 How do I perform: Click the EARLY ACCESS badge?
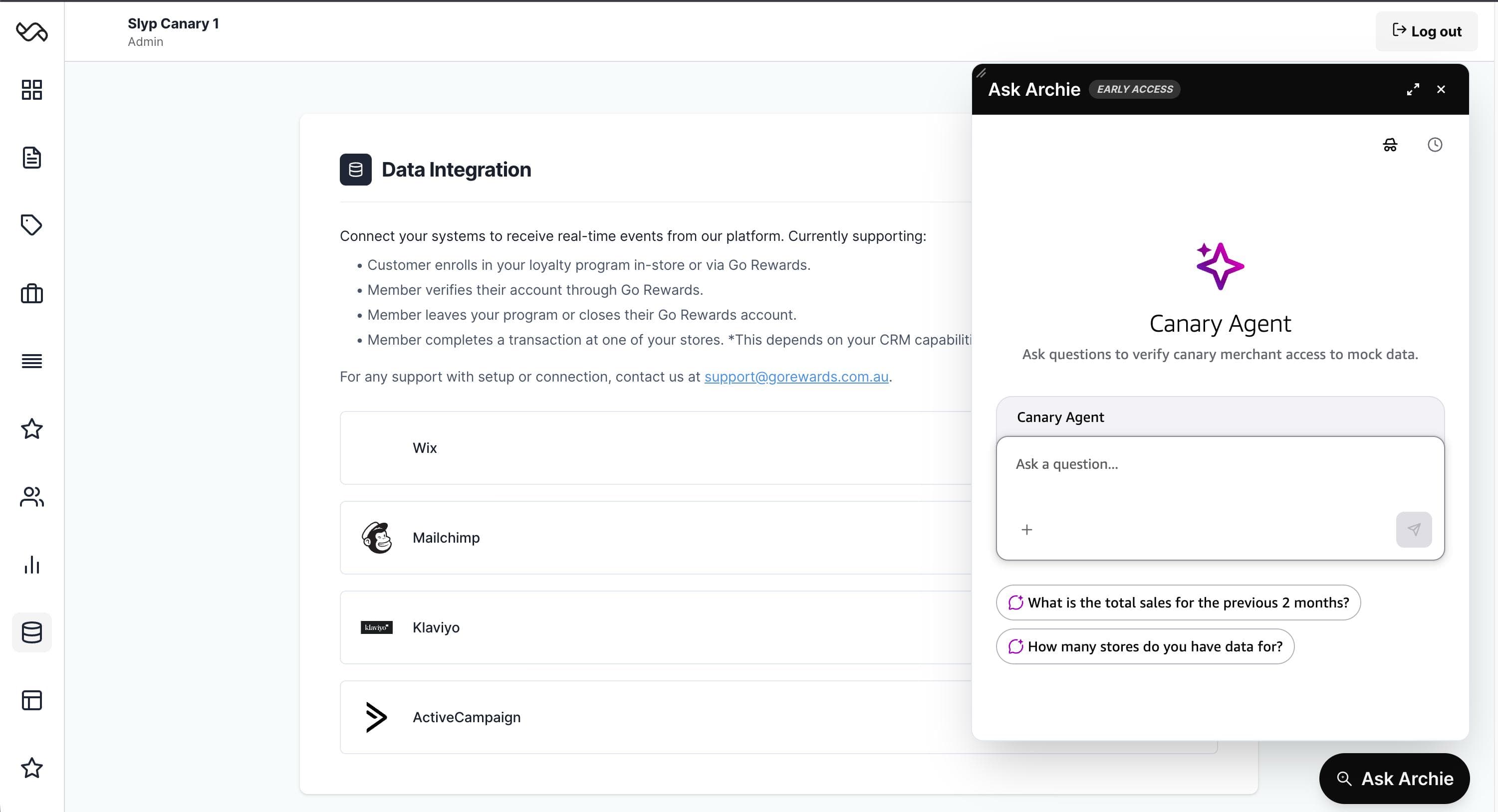[x=1135, y=89]
